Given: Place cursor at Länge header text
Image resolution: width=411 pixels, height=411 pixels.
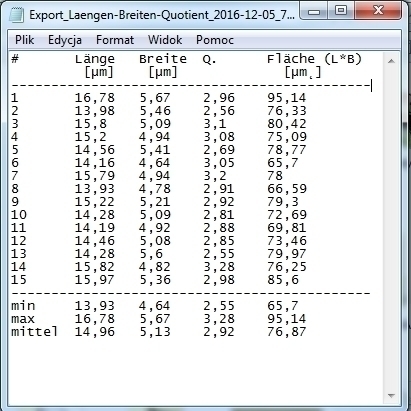Looking at the screenshot, I should tap(95, 59).
